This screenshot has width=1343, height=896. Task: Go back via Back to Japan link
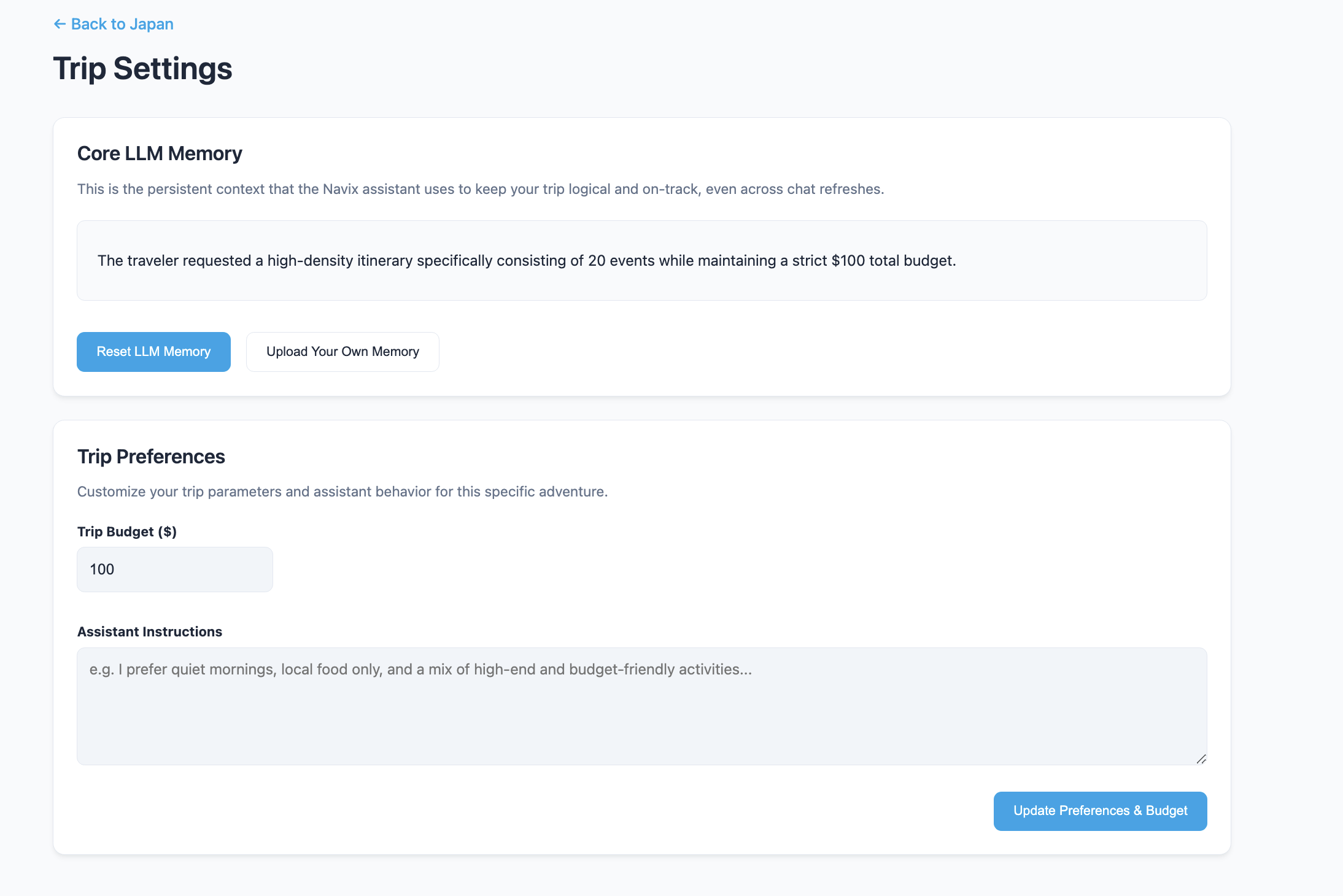click(x=122, y=24)
